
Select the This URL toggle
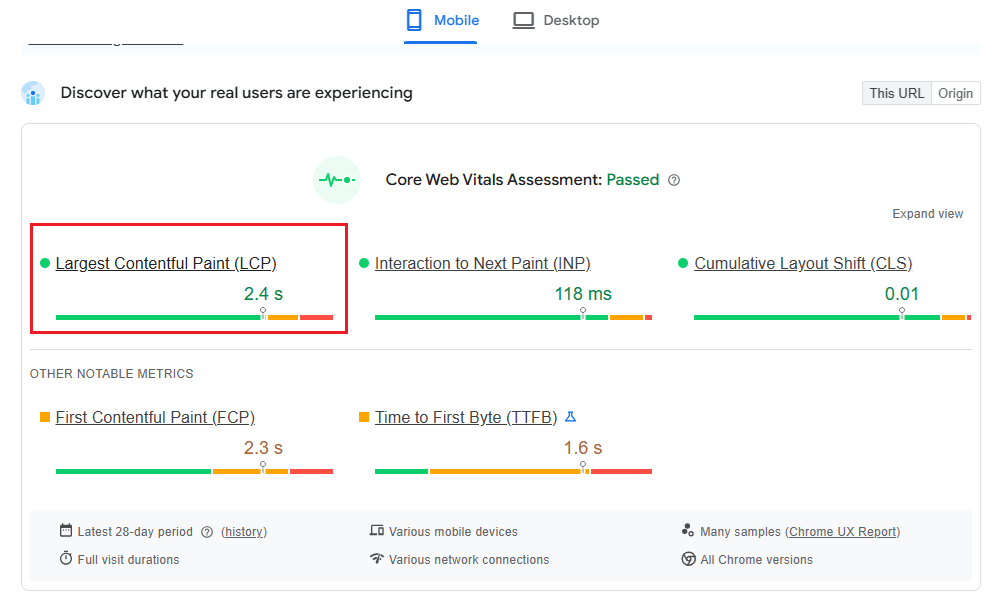[895, 92]
